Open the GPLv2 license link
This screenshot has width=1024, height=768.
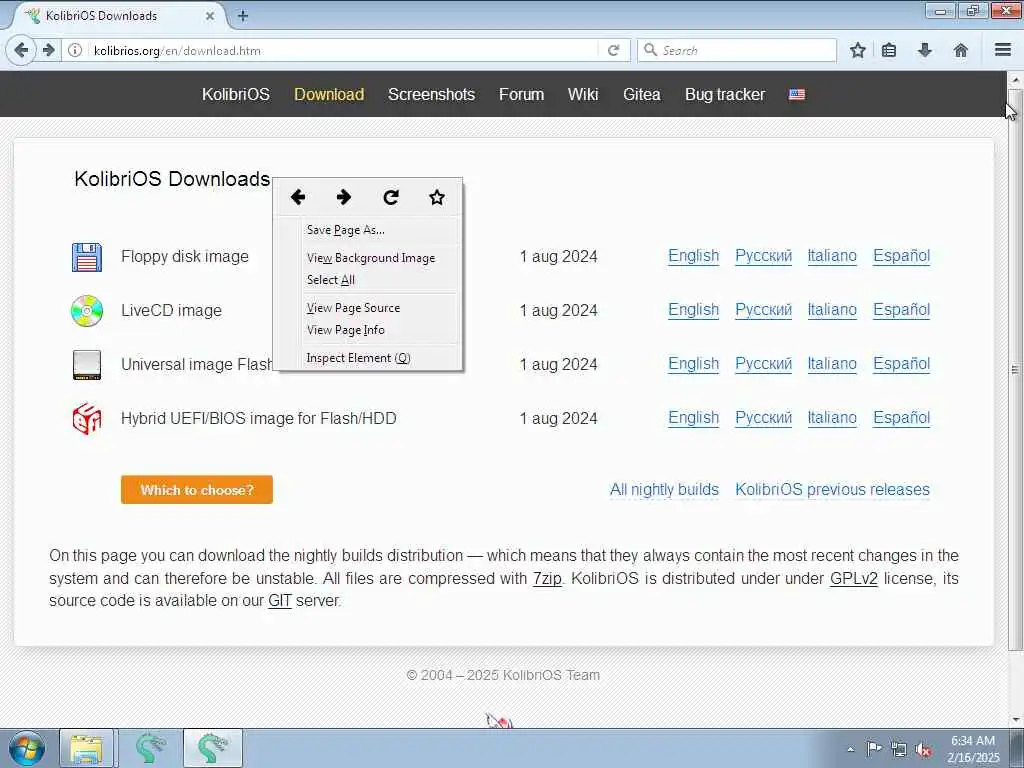click(x=854, y=579)
